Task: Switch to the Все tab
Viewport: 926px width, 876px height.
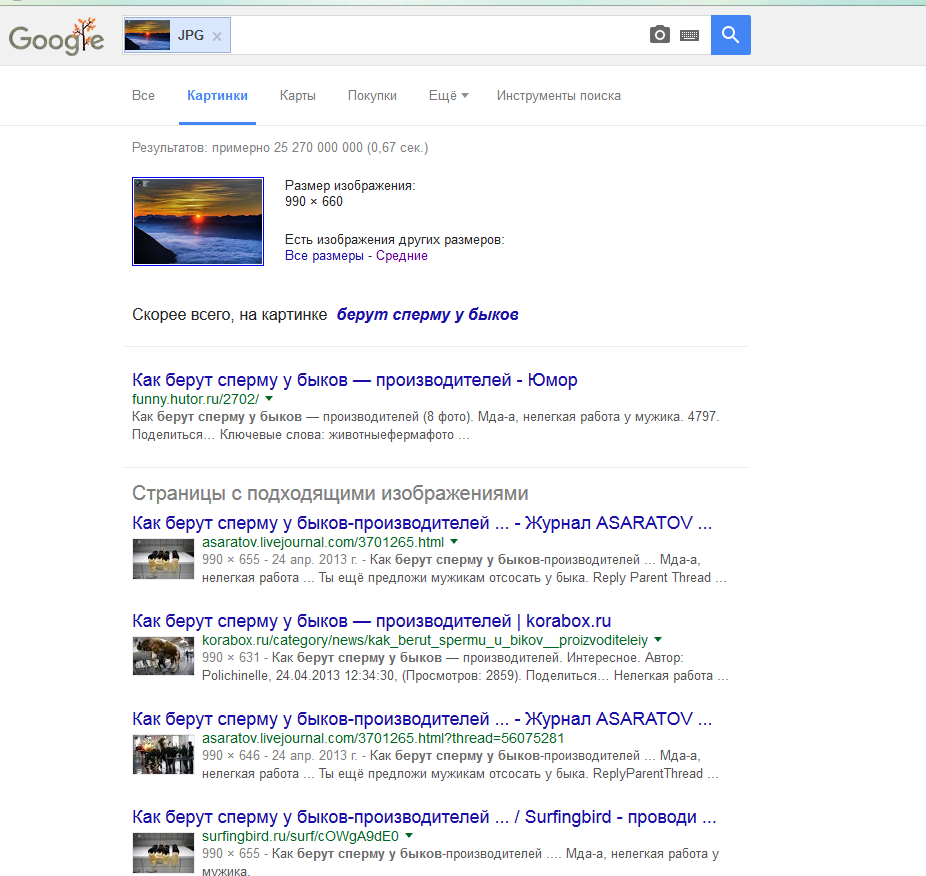Action: pyautogui.click(x=143, y=96)
